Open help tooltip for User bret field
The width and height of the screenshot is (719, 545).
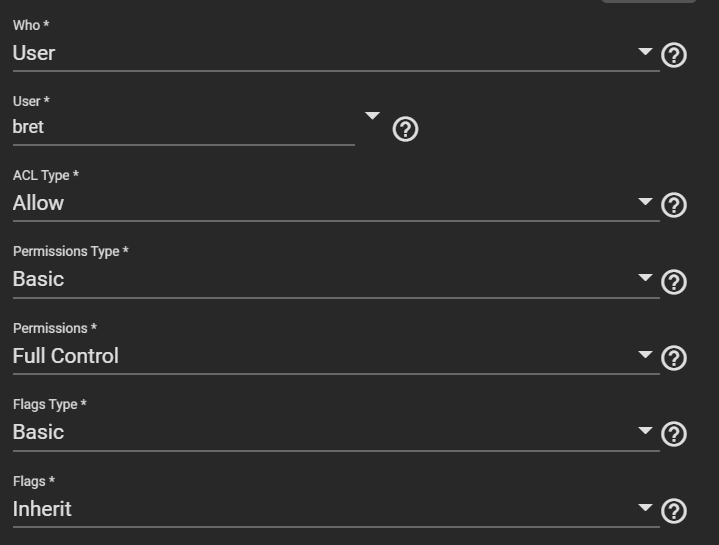pyautogui.click(x=405, y=129)
